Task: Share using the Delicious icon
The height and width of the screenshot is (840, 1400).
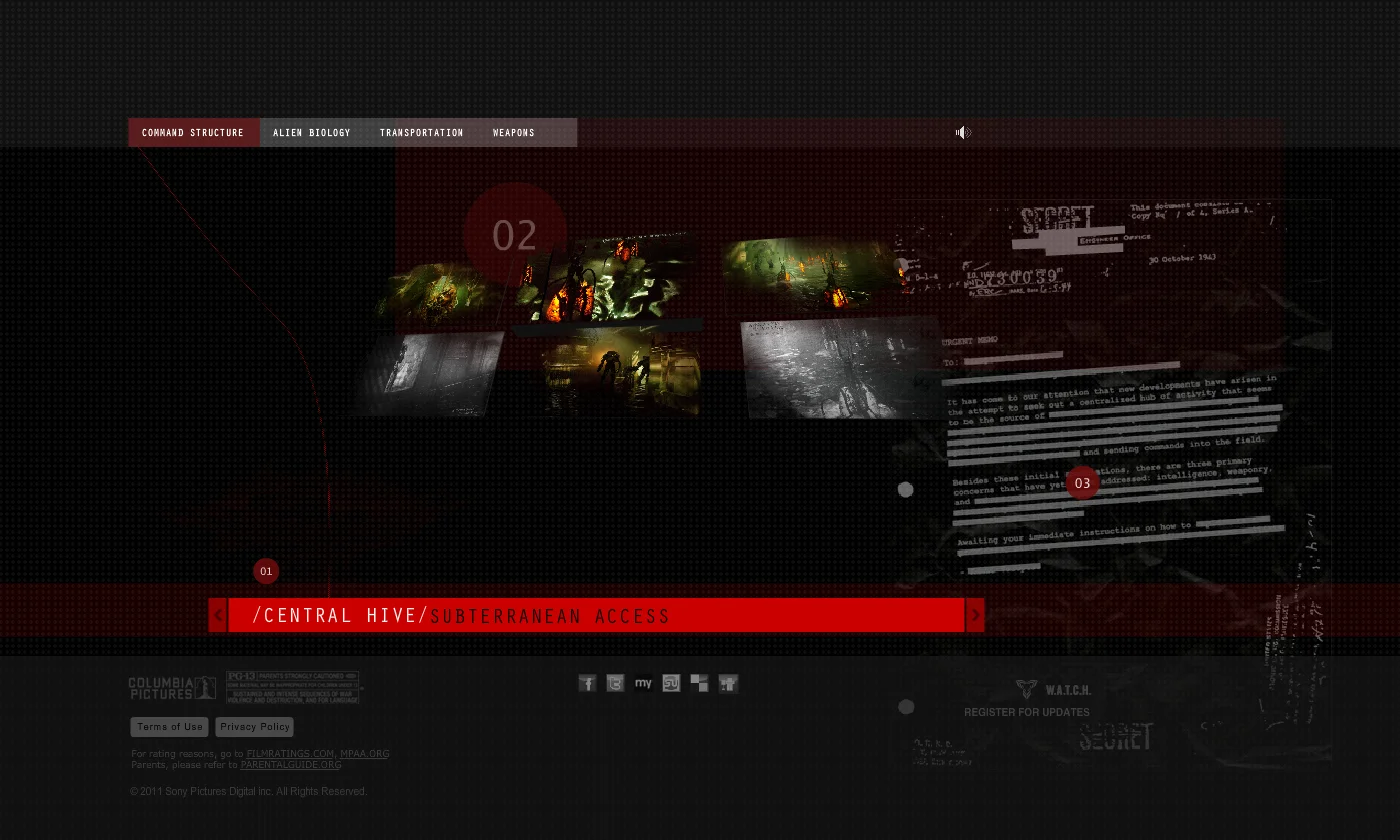Action: click(x=699, y=683)
